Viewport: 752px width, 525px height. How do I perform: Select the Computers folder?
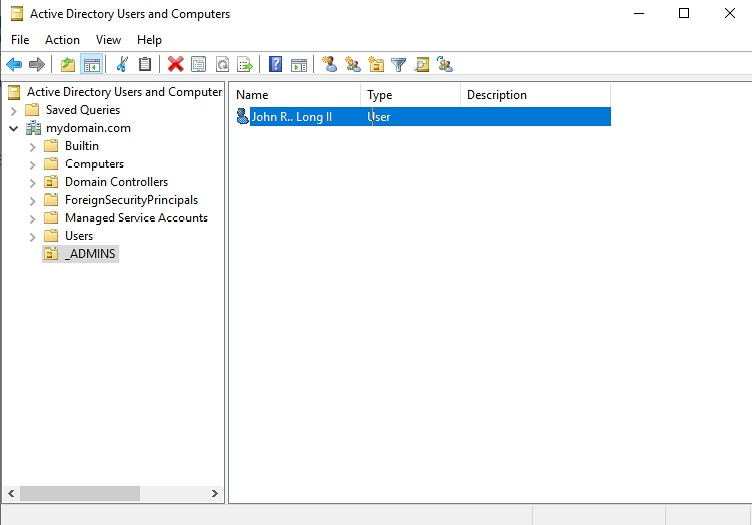tap(94, 164)
